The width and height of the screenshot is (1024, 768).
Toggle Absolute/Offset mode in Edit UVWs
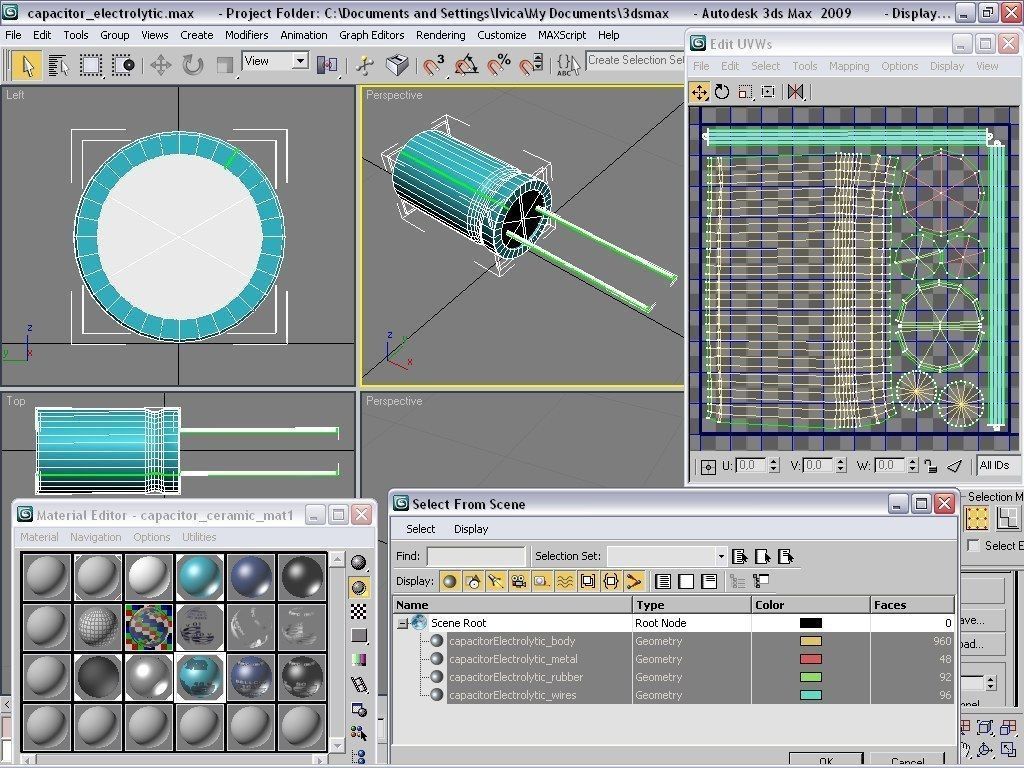[x=708, y=466]
